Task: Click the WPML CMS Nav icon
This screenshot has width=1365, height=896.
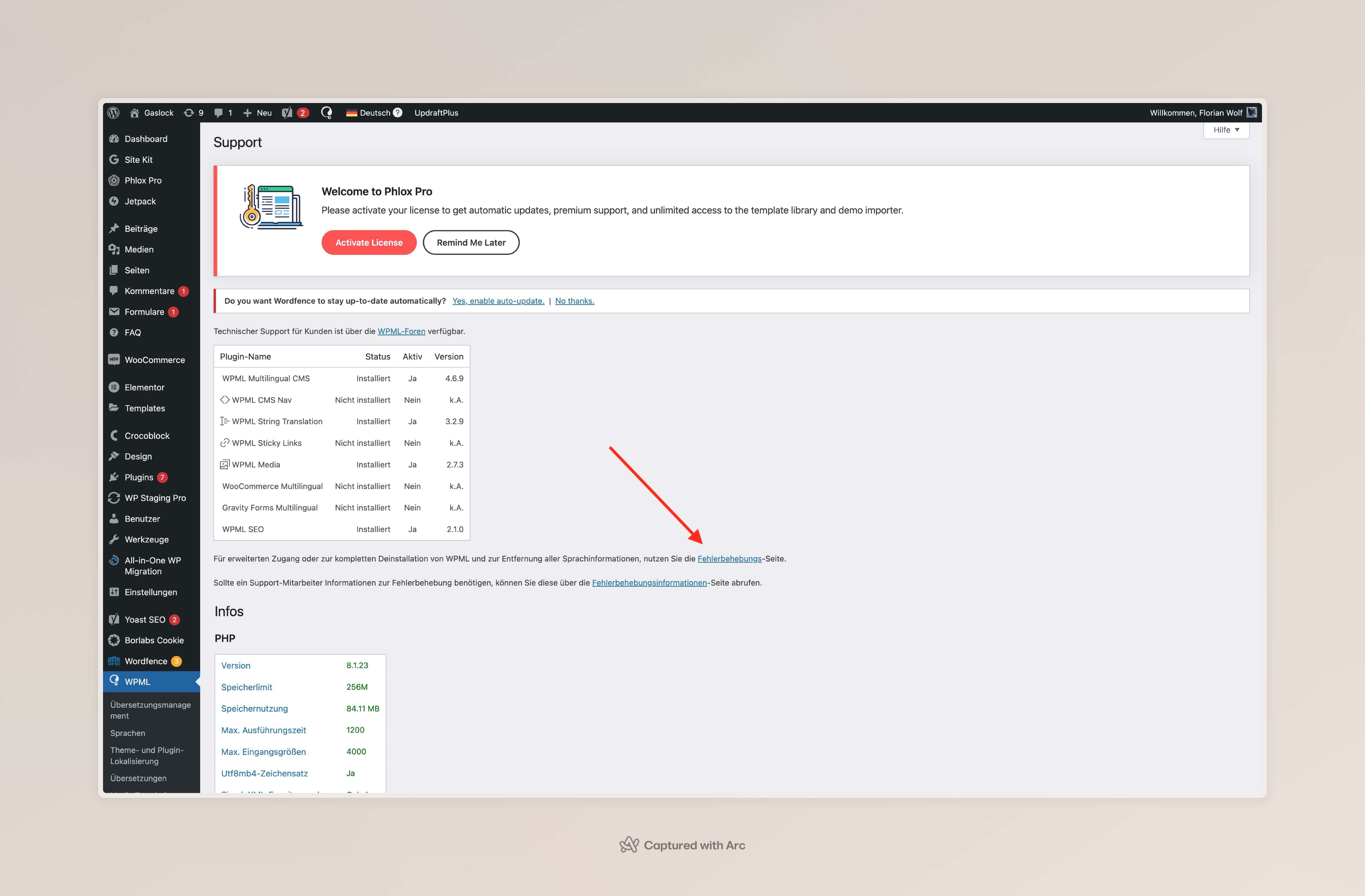Action: tap(225, 400)
